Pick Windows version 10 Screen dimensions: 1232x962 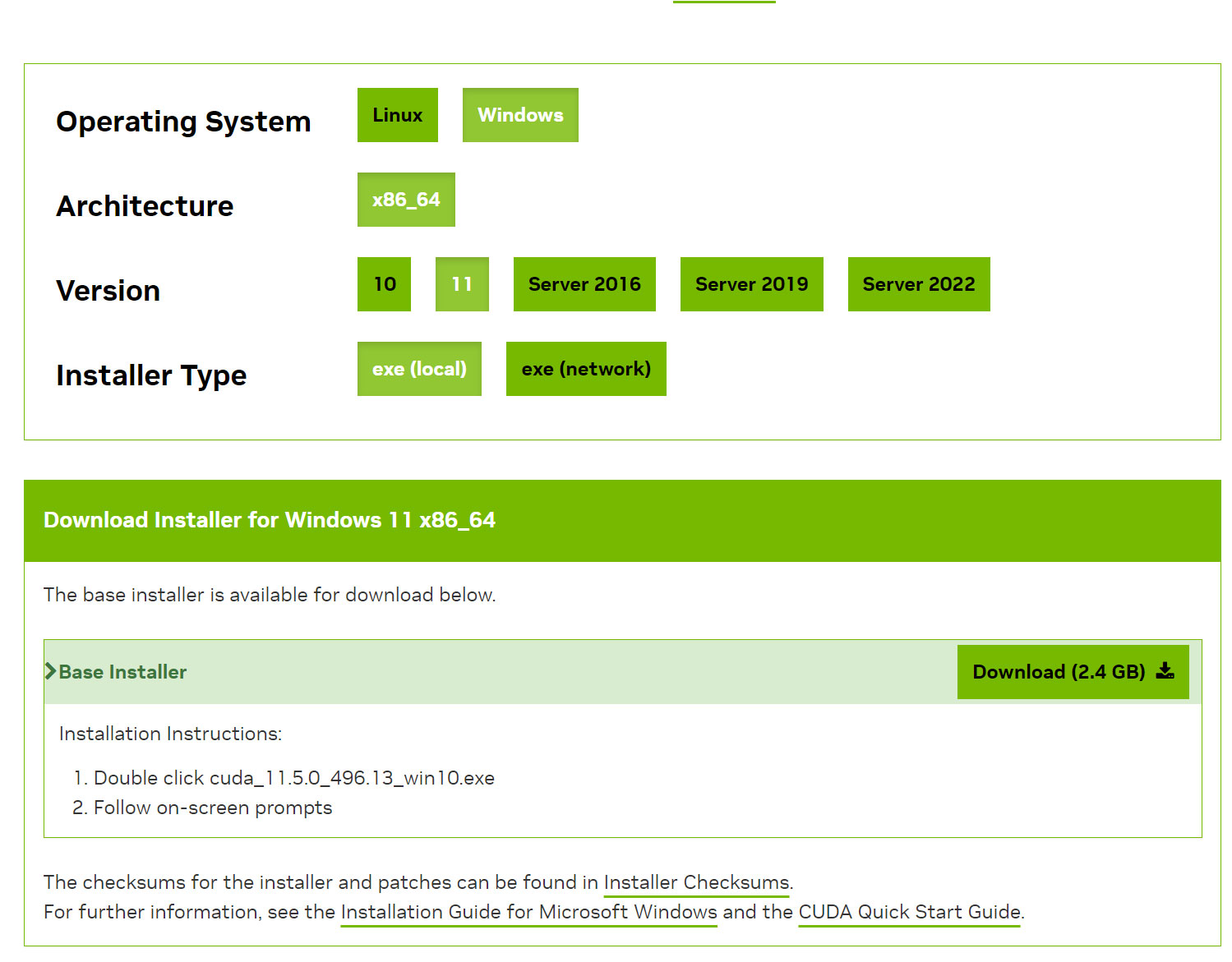click(384, 284)
